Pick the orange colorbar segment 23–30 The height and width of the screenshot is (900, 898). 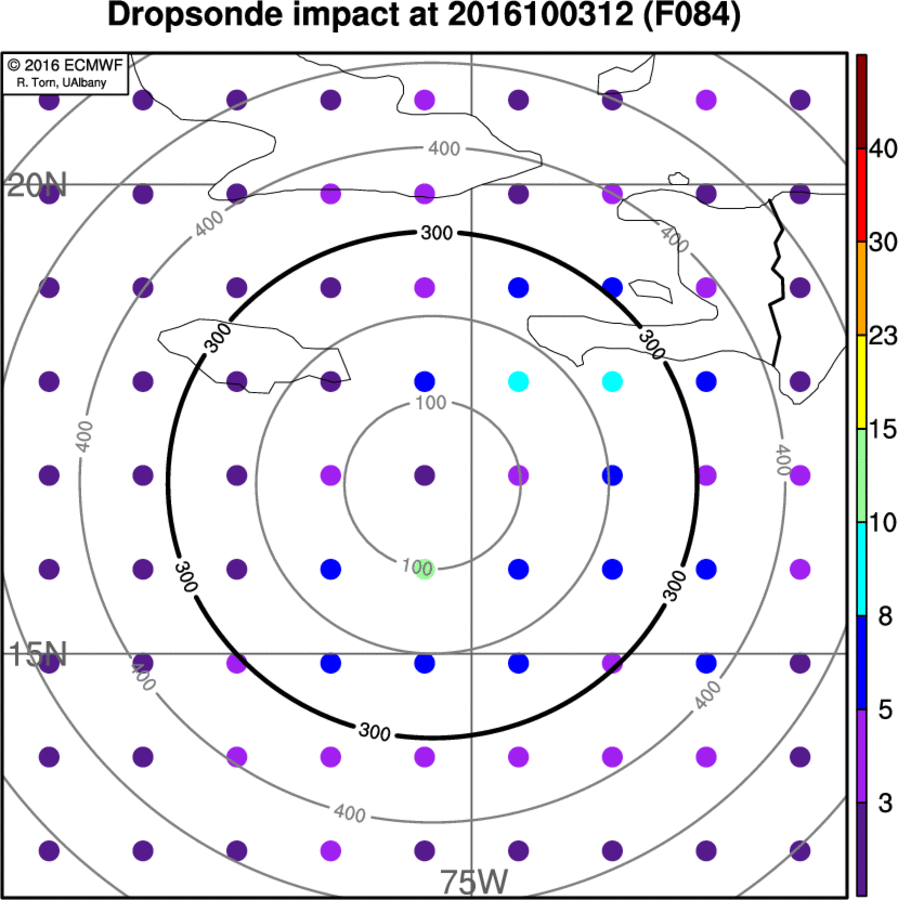[x=861, y=289]
